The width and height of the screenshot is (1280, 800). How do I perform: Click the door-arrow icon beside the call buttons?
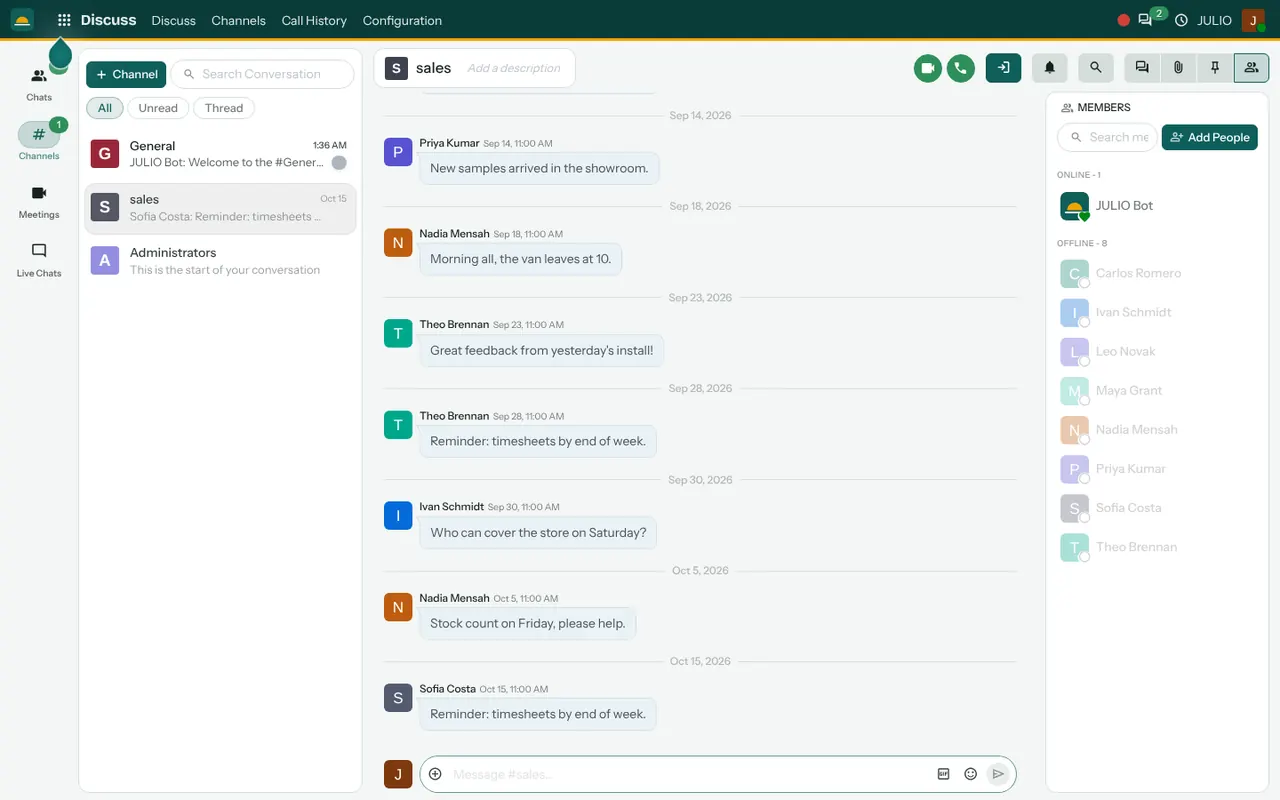point(1003,68)
